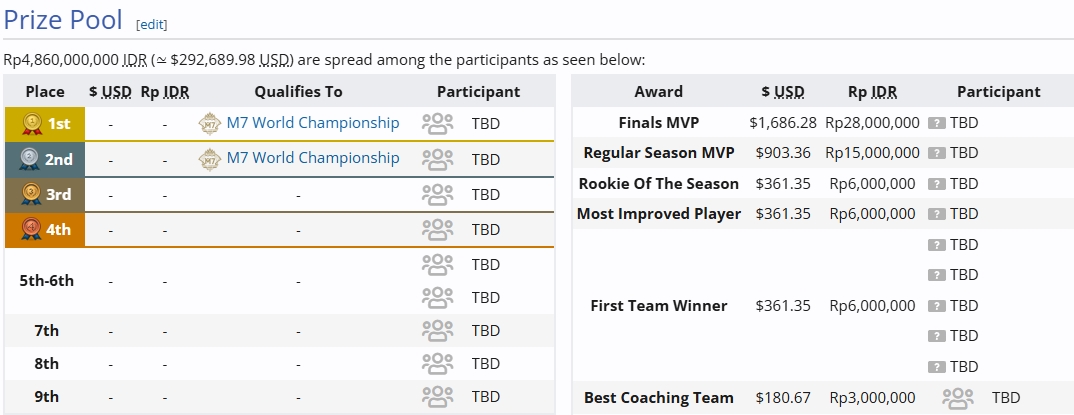This screenshot has height=415, width=1074.
Task: Click the team placeholder icon for 9th place
Action: [437, 396]
